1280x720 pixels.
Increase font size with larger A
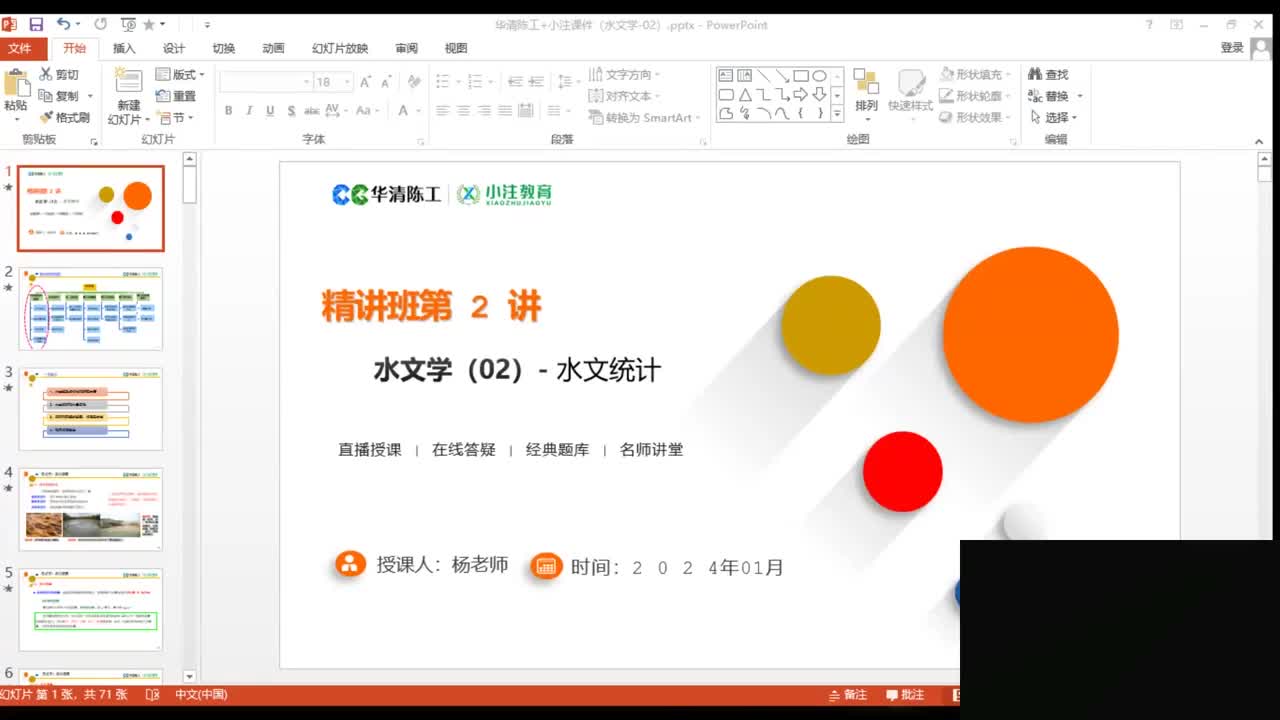pos(365,82)
